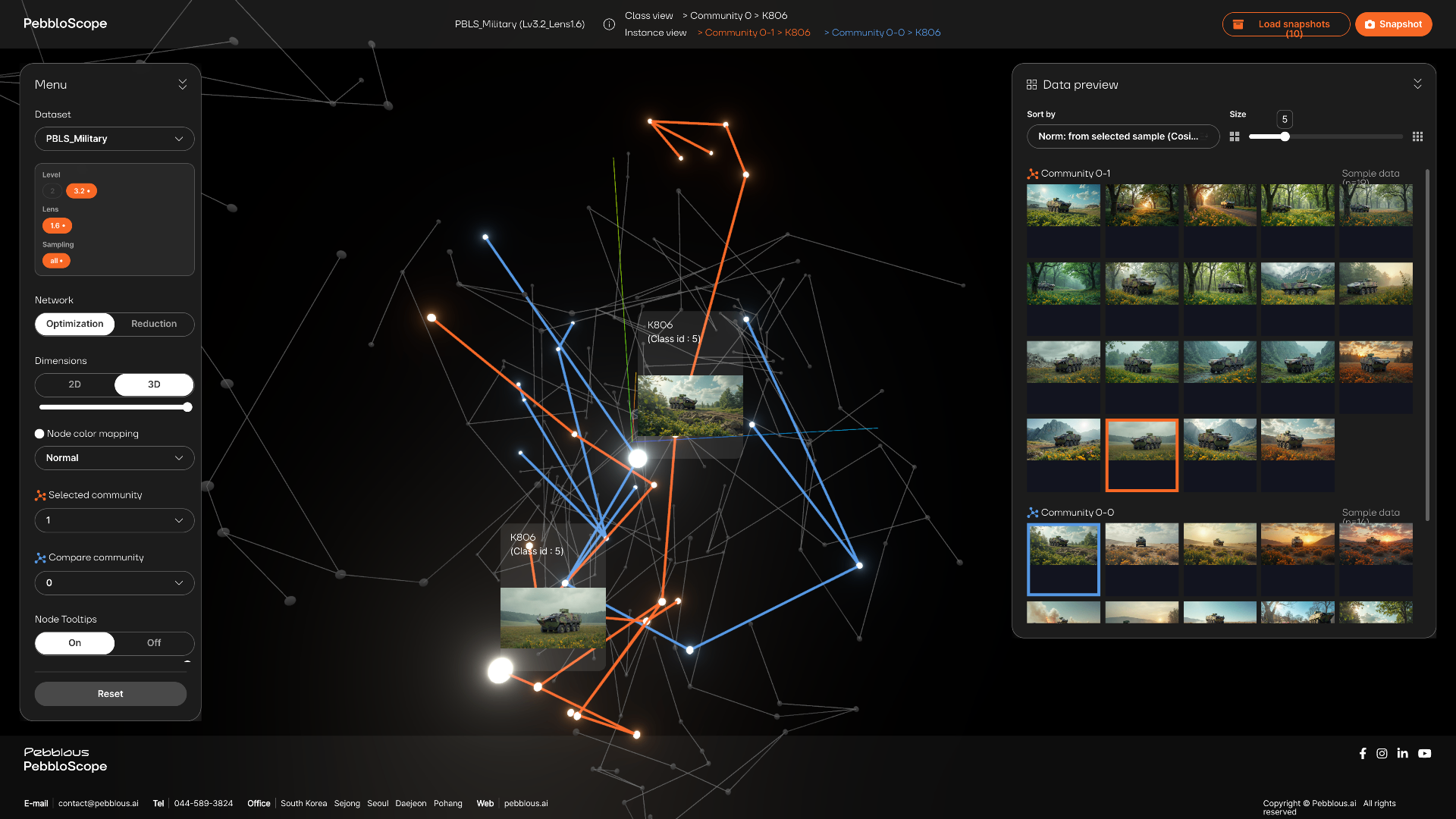Click the Facebook icon in footer
The height and width of the screenshot is (819, 1456).
pyautogui.click(x=1363, y=754)
